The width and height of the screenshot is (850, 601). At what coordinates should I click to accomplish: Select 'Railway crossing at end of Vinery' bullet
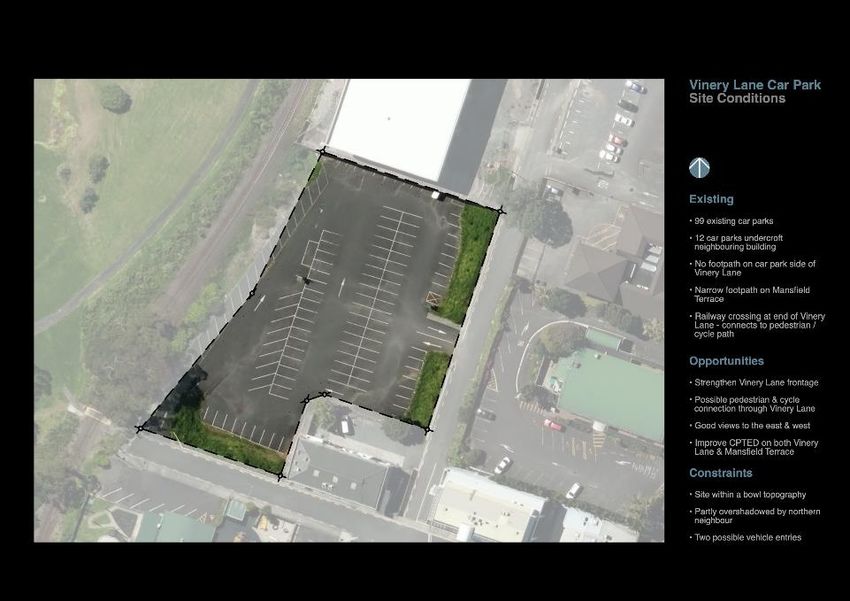pos(757,325)
